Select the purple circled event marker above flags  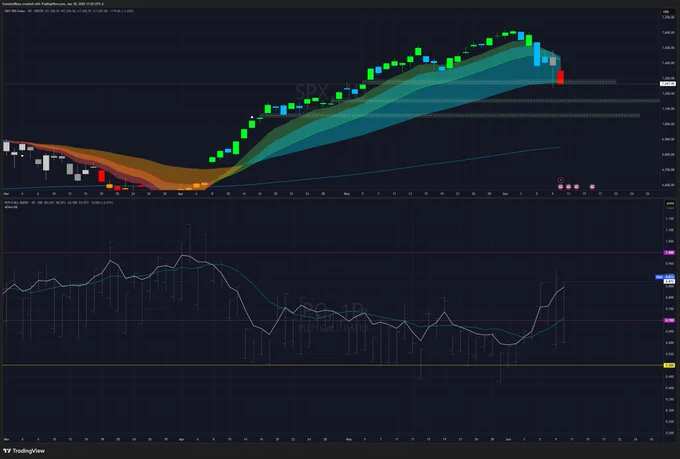pyautogui.click(x=560, y=180)
